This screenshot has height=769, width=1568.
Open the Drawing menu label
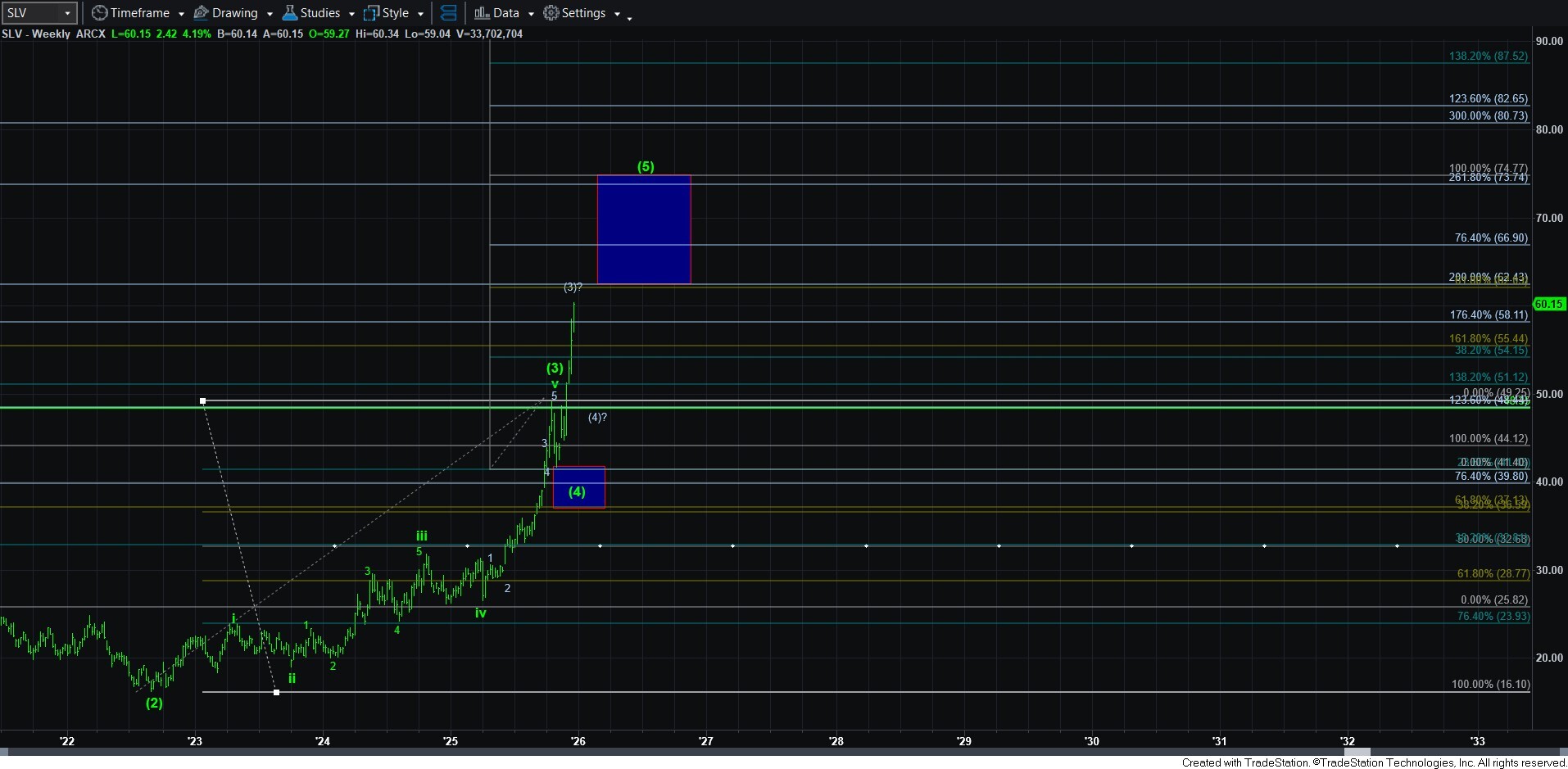[x=234, y=13]
